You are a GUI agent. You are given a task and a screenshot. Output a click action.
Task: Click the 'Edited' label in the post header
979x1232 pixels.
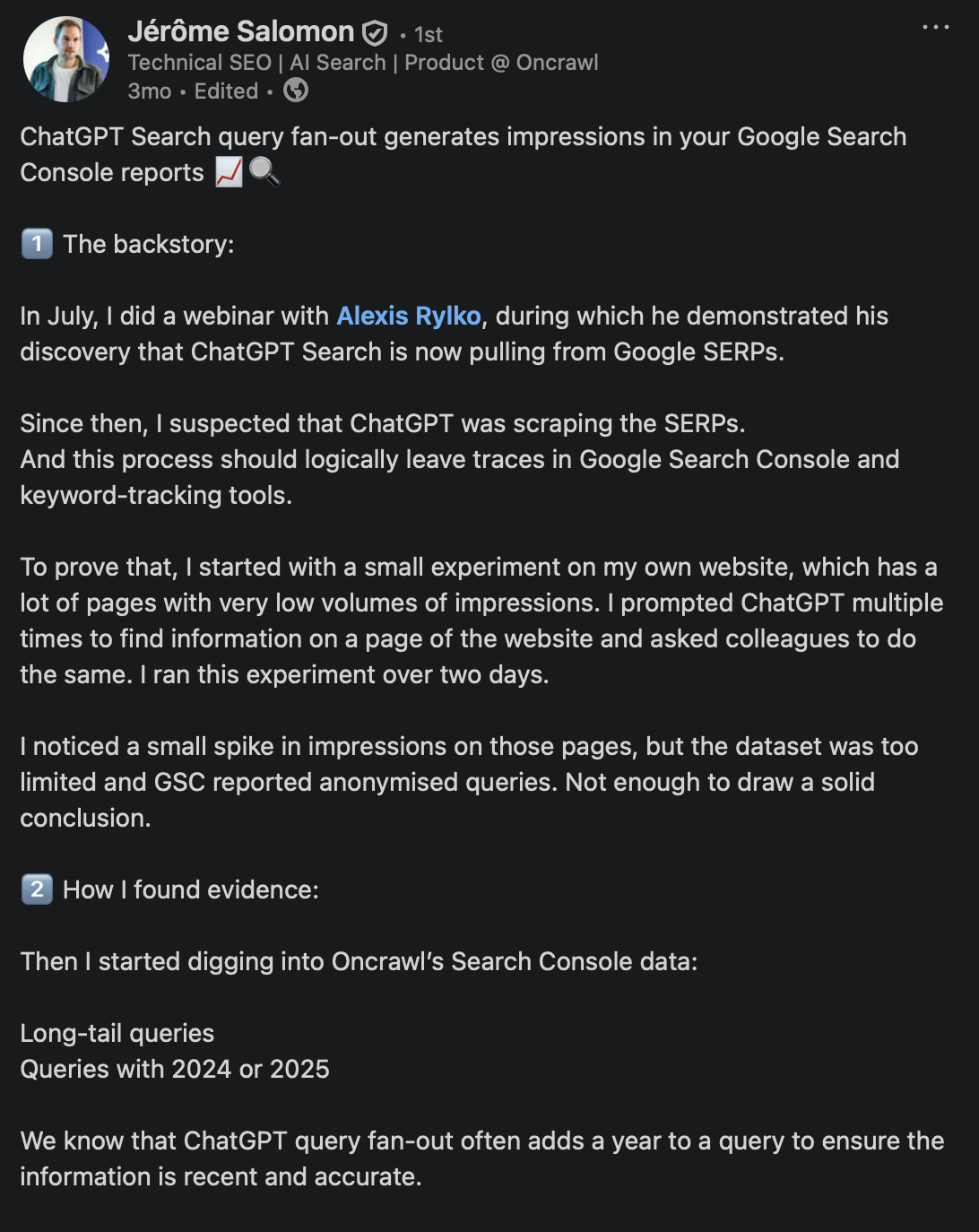click(x=225, y=91)
